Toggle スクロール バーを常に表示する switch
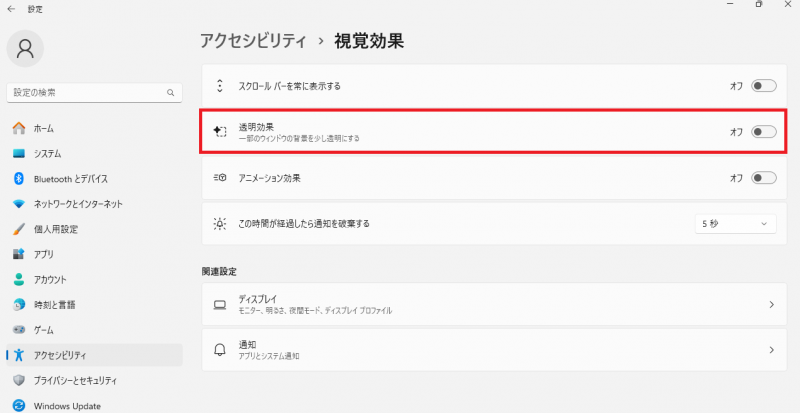The width and height of the screenshot is (800, 413). coord(763,86)
